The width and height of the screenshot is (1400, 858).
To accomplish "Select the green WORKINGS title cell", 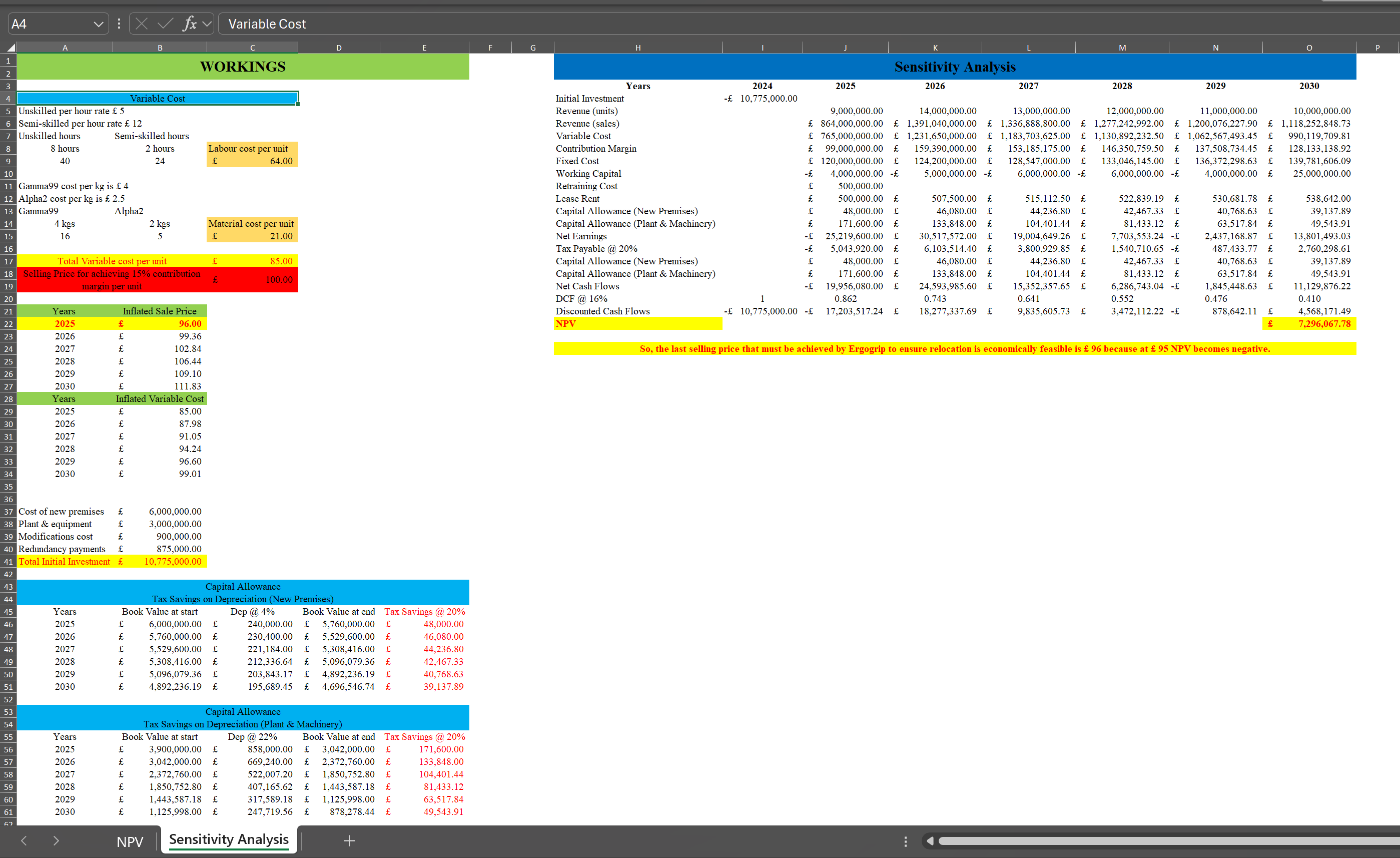I will coord(243,67).
